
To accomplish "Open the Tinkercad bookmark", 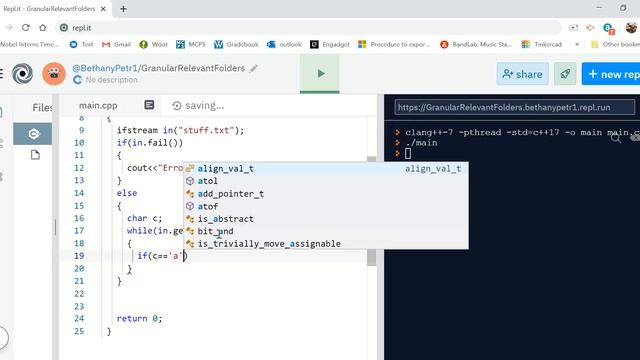I will point(542,44).
